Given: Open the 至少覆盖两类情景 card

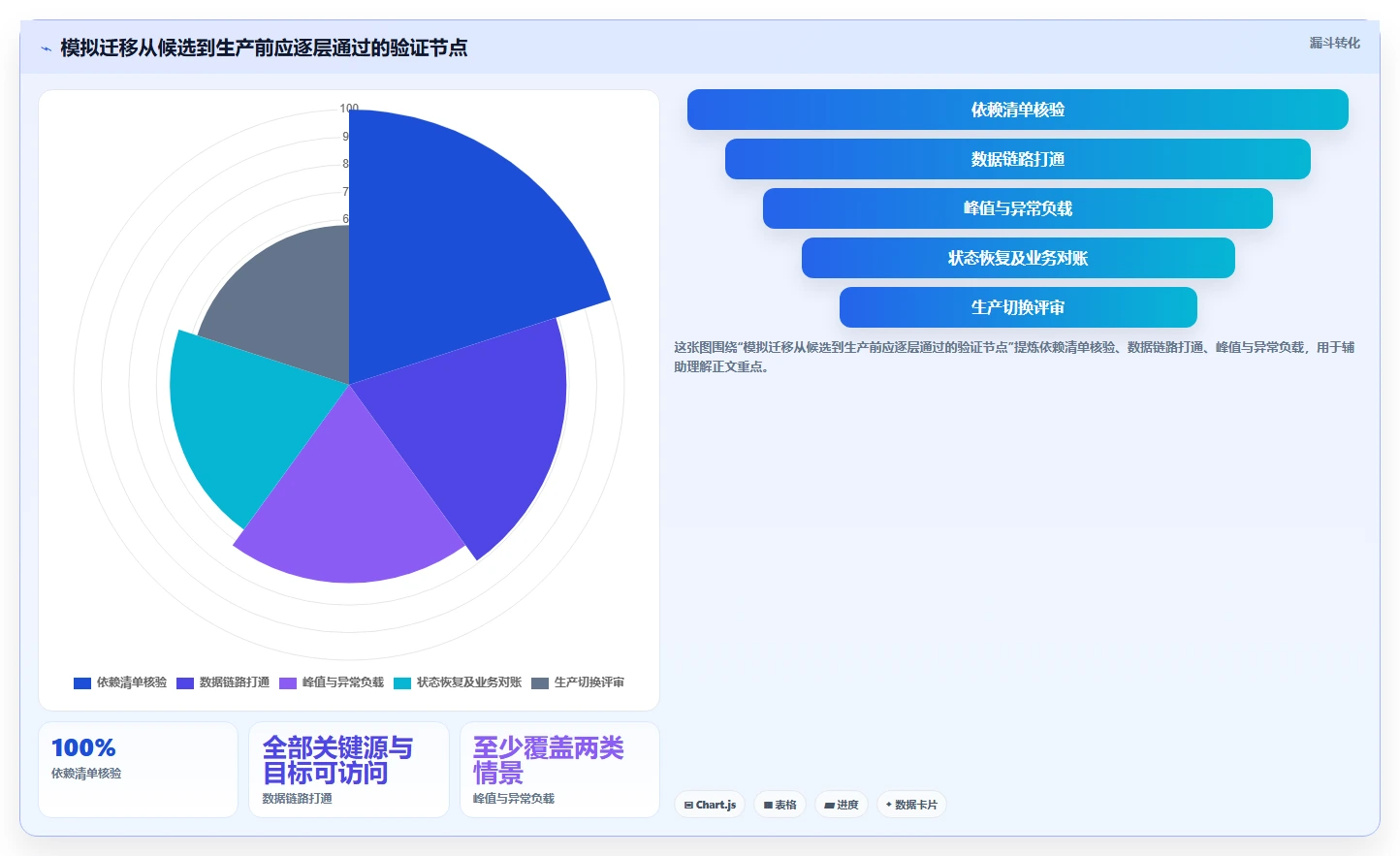Looking at the screenshot, I should coord(559,770).
